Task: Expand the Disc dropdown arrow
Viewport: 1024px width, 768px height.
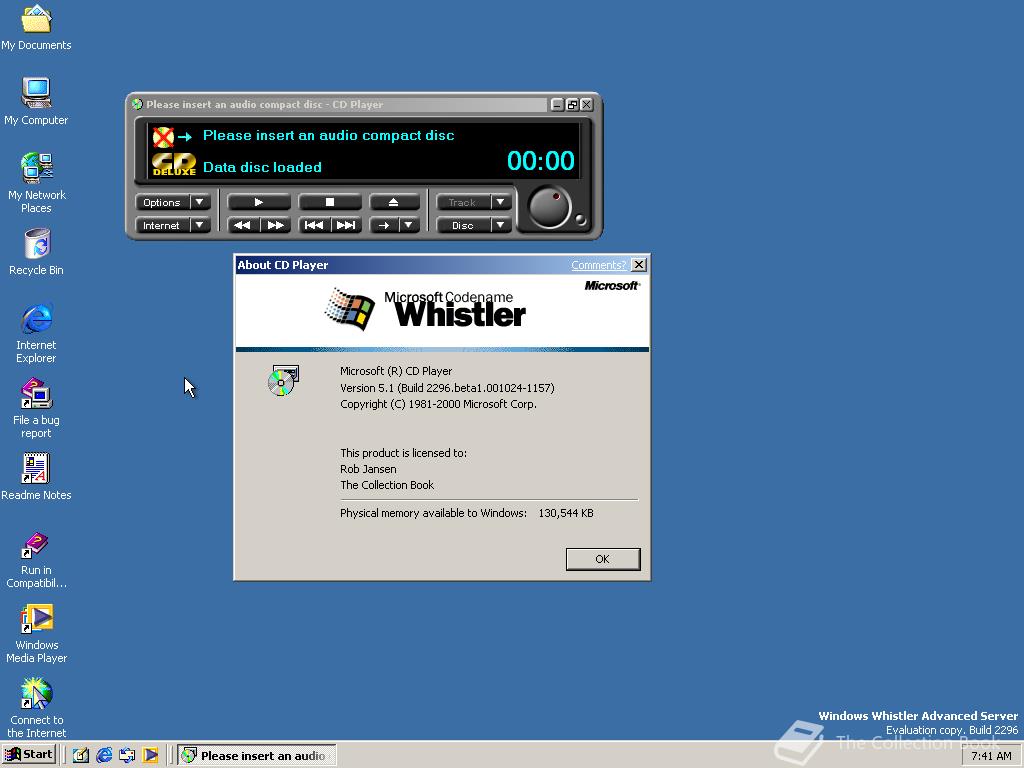Action: pyautogui.click(x=500, y=225)
